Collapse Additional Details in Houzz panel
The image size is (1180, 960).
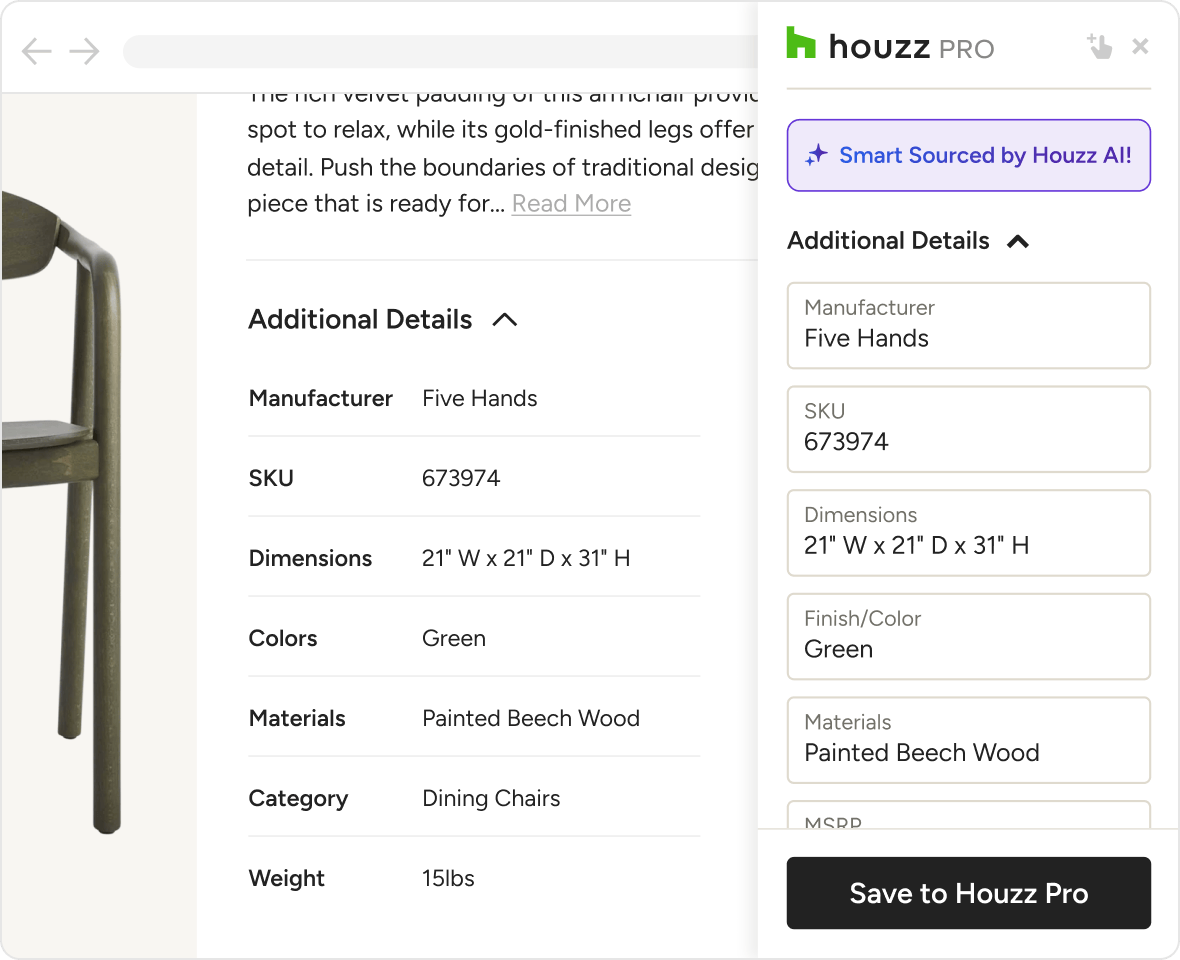point(1018,242)
